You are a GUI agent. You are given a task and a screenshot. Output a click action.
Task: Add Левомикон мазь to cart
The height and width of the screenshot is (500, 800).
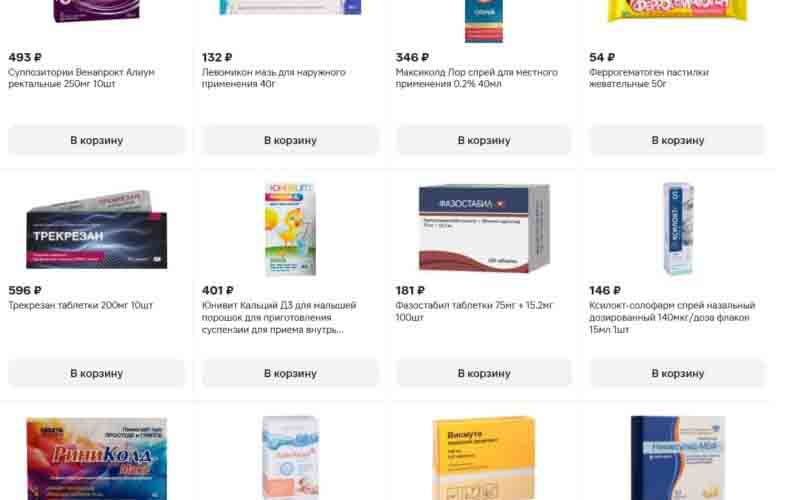[290, 140]
